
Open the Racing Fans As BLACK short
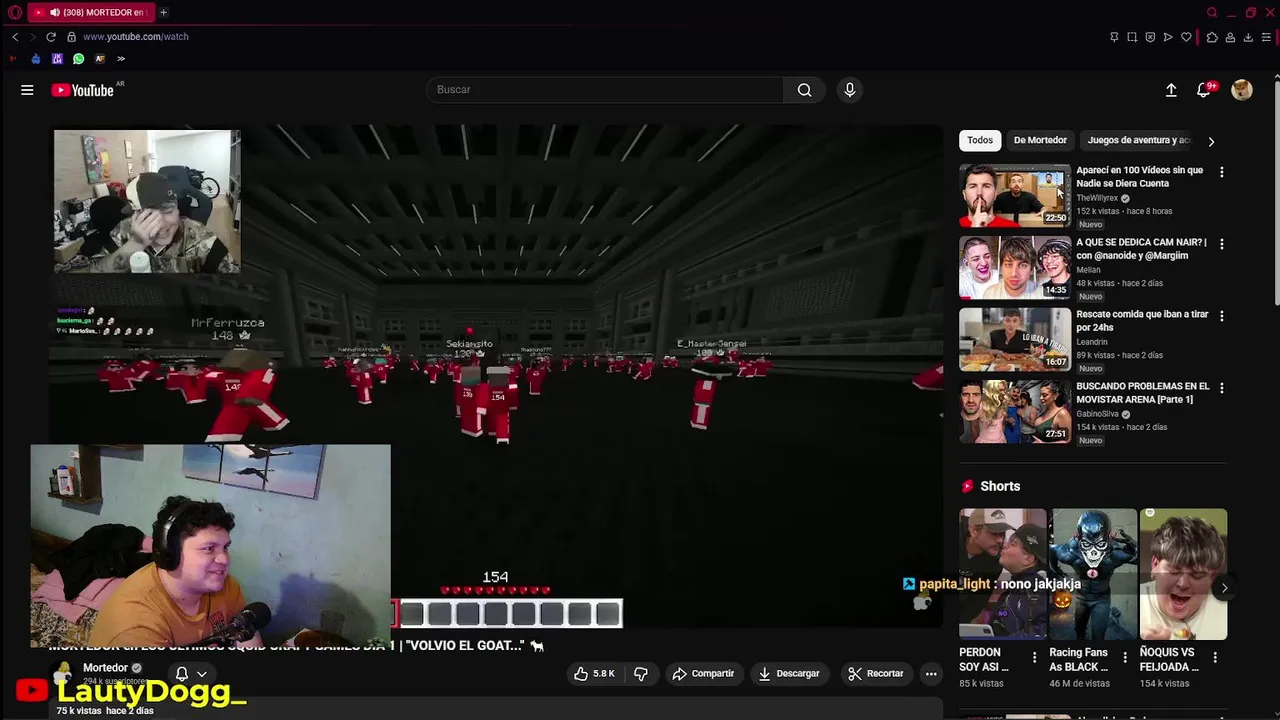coord(1093,574)
